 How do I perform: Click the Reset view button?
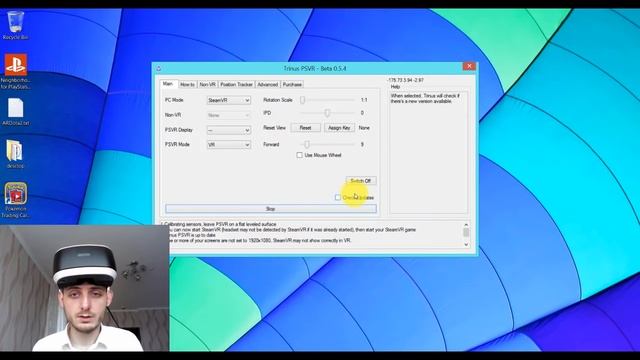point(305,128)
